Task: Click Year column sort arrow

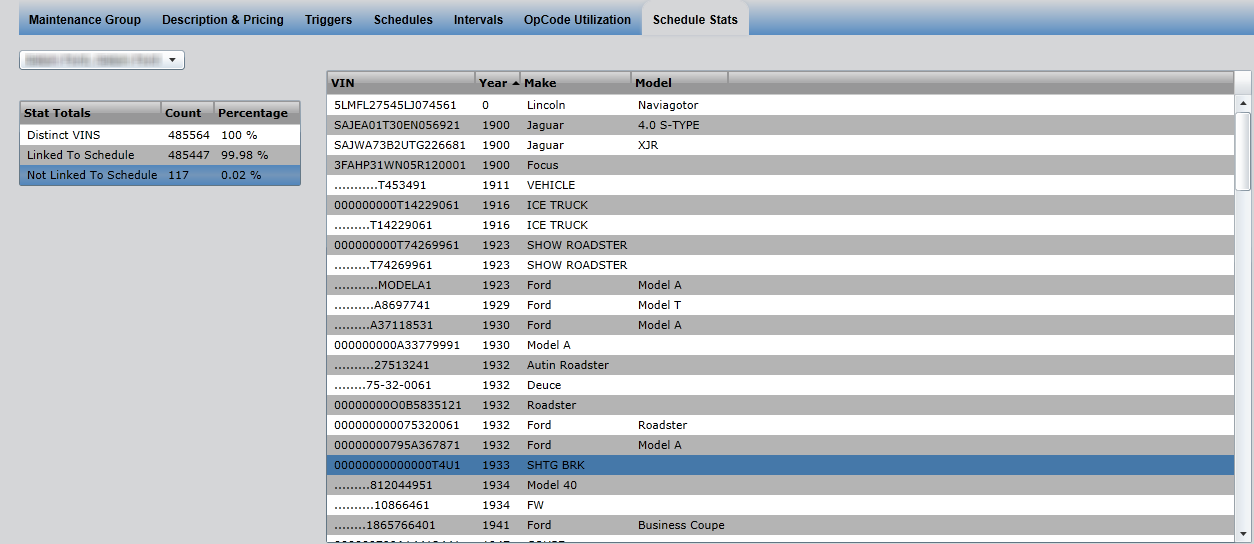Action: click(x=515, y=83)
